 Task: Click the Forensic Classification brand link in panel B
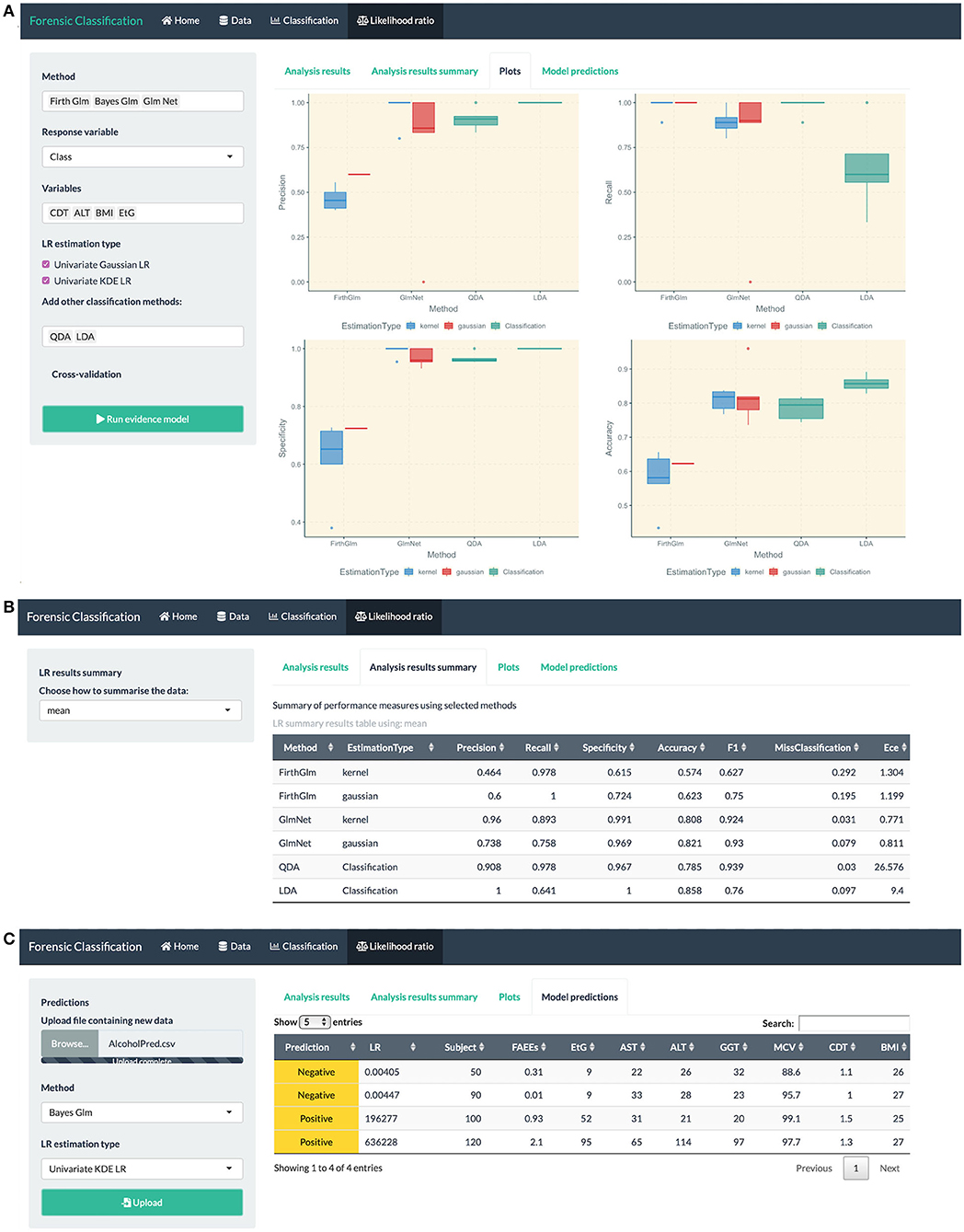(84, 616)
